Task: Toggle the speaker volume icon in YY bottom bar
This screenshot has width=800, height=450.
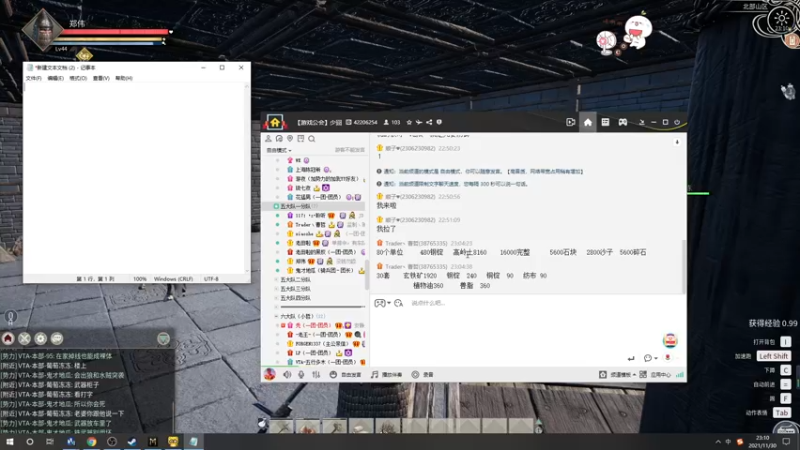Action: coord(287,374)
